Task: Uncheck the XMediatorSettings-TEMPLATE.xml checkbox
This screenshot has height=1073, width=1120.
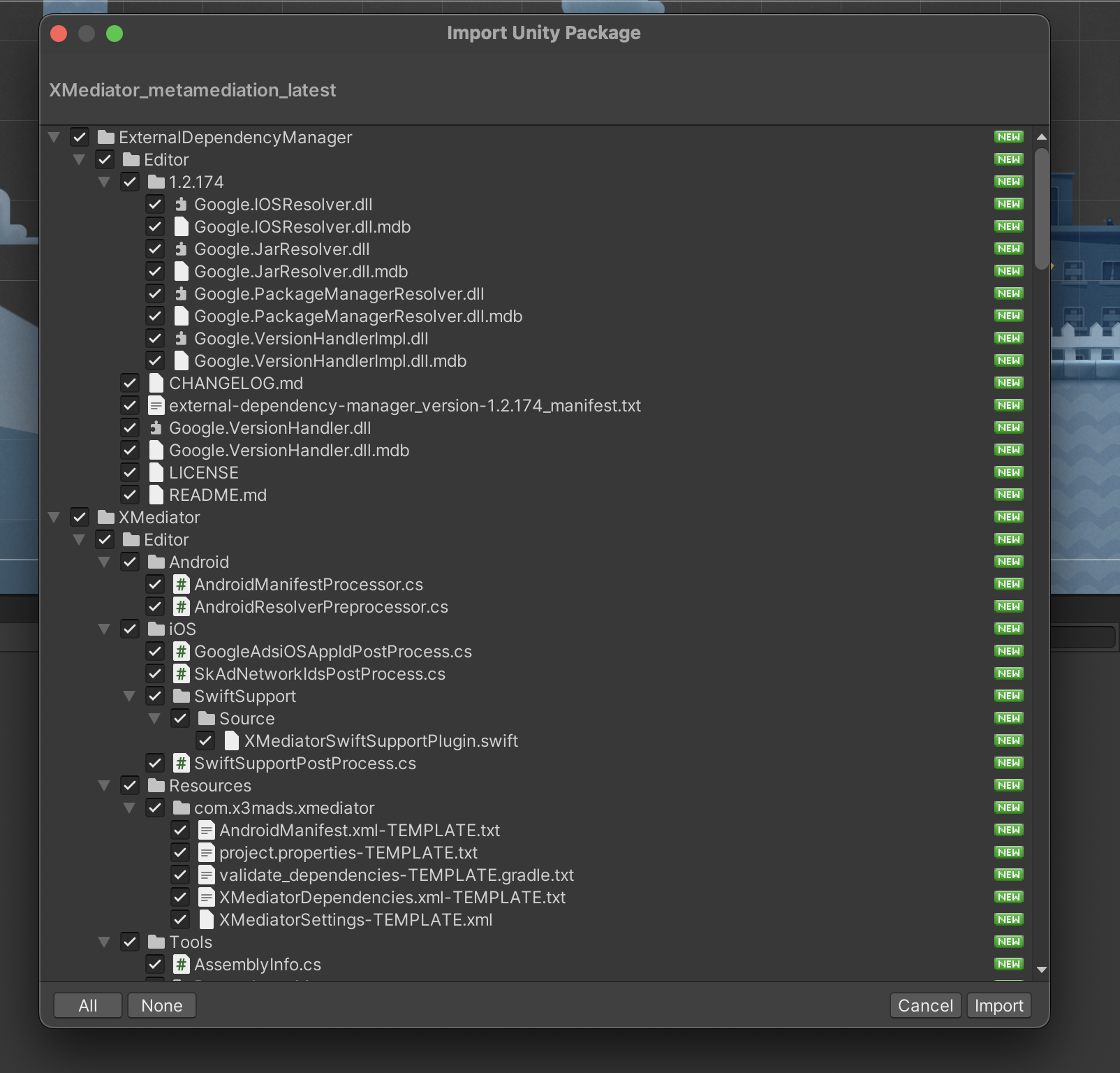Action: [180, 919]
